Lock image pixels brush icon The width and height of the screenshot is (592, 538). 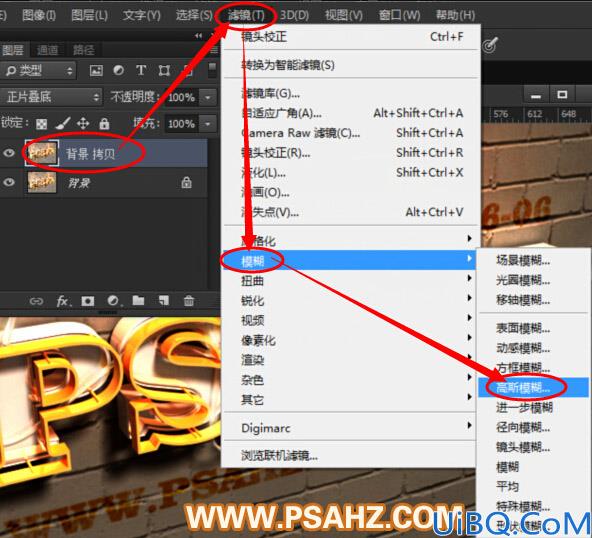click(63, 123)
